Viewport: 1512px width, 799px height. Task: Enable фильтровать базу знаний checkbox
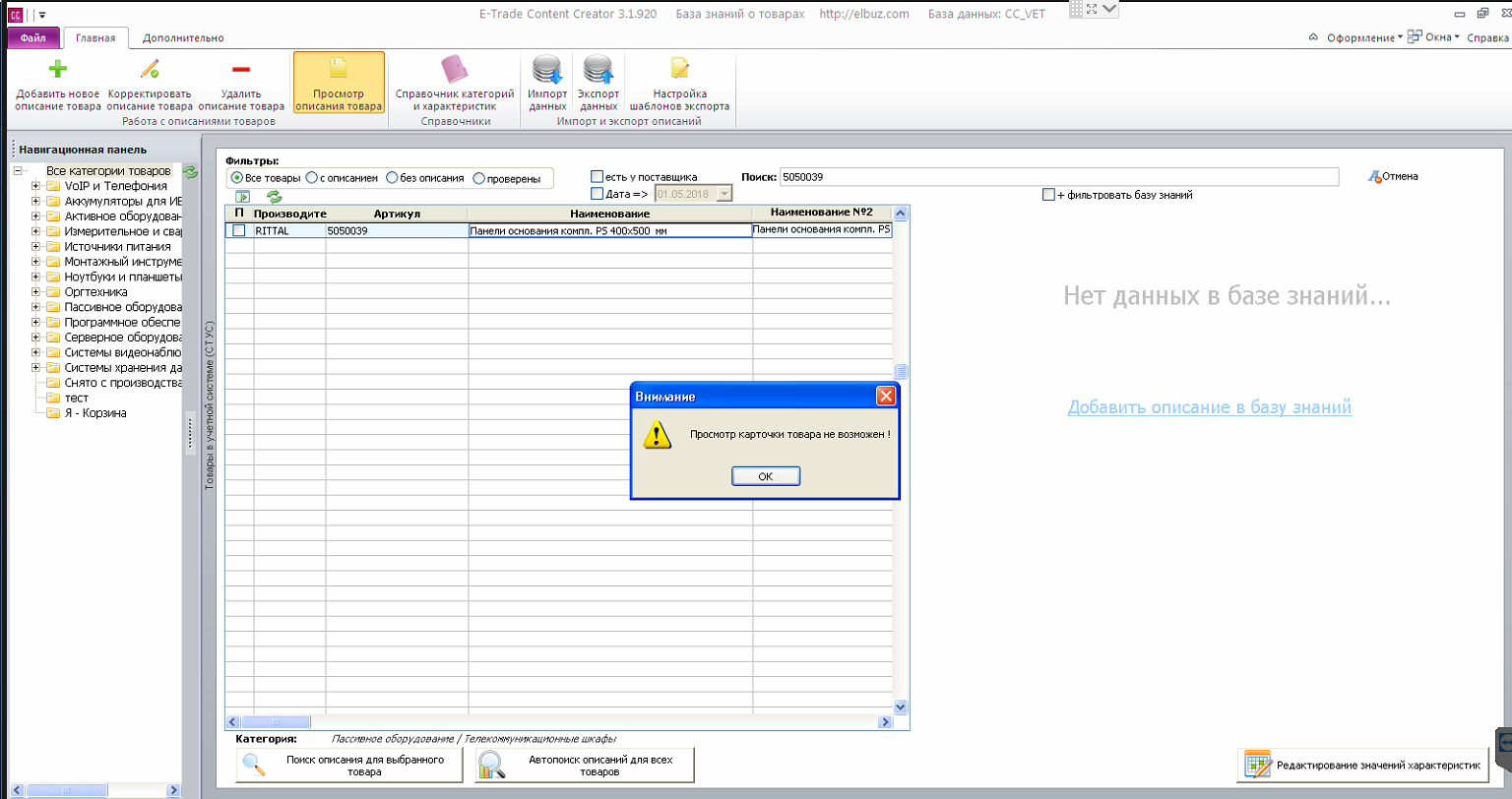pos(1048,195)
